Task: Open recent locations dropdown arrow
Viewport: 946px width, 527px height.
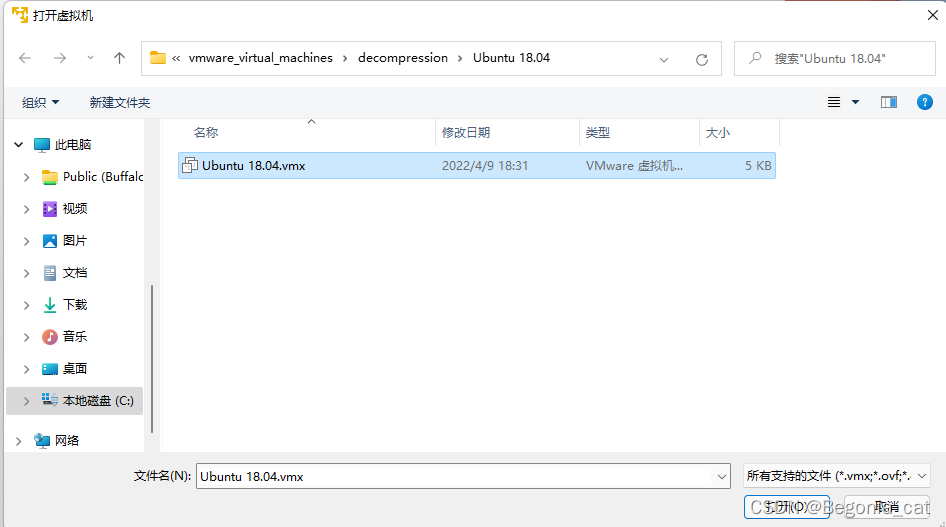Action: point(90,58)
